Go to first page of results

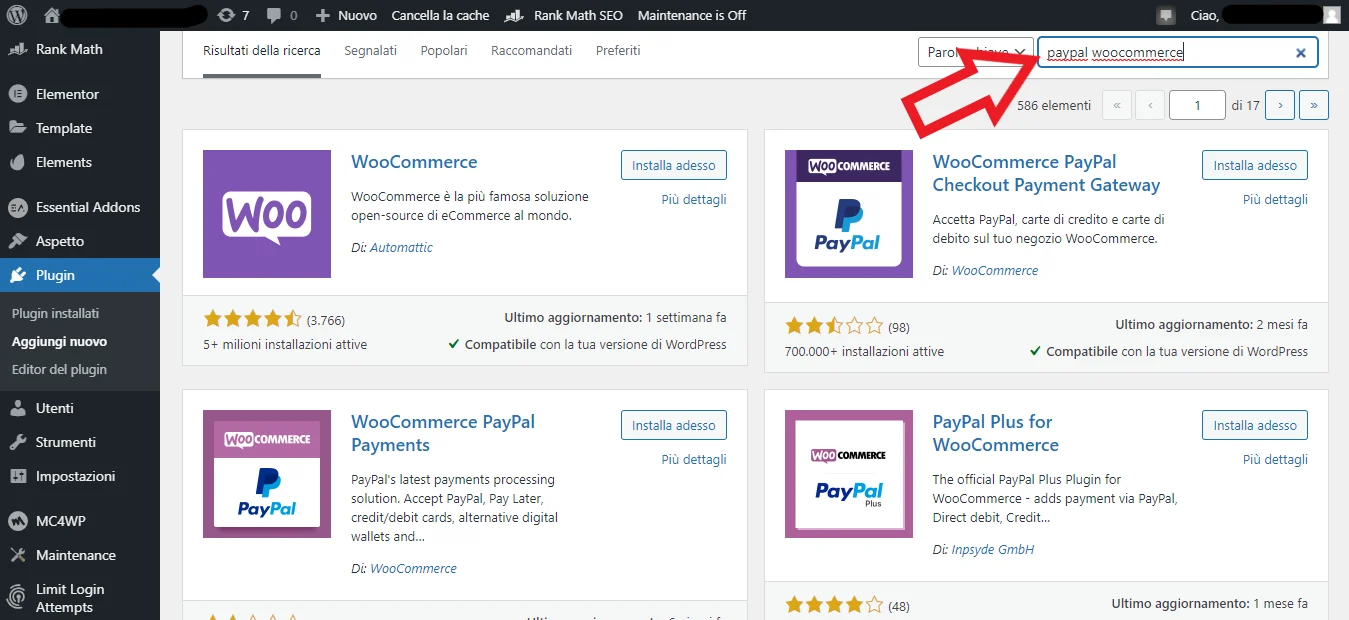[x=1117, y=104]
